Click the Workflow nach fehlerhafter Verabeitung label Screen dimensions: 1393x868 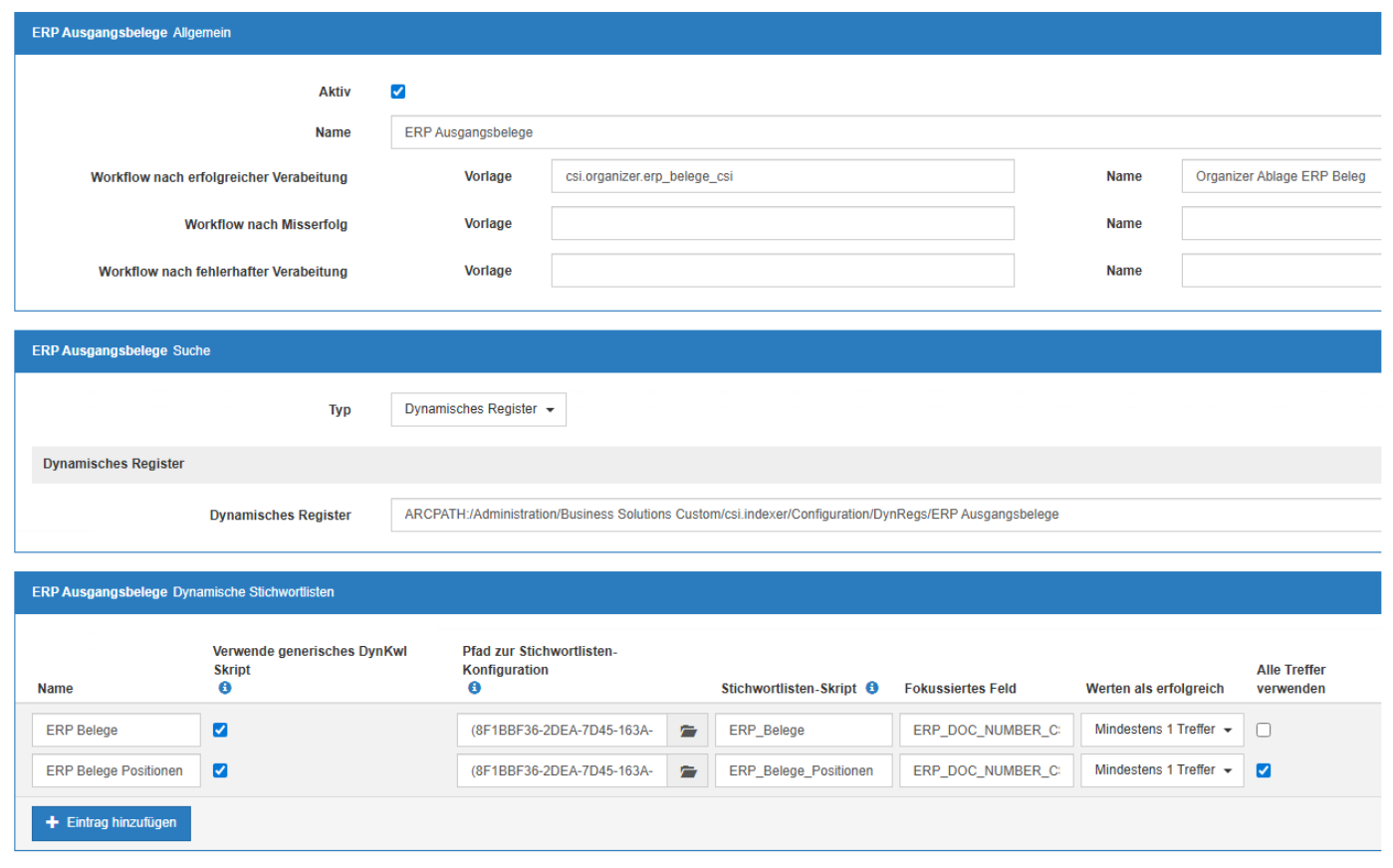coord(223,272)
